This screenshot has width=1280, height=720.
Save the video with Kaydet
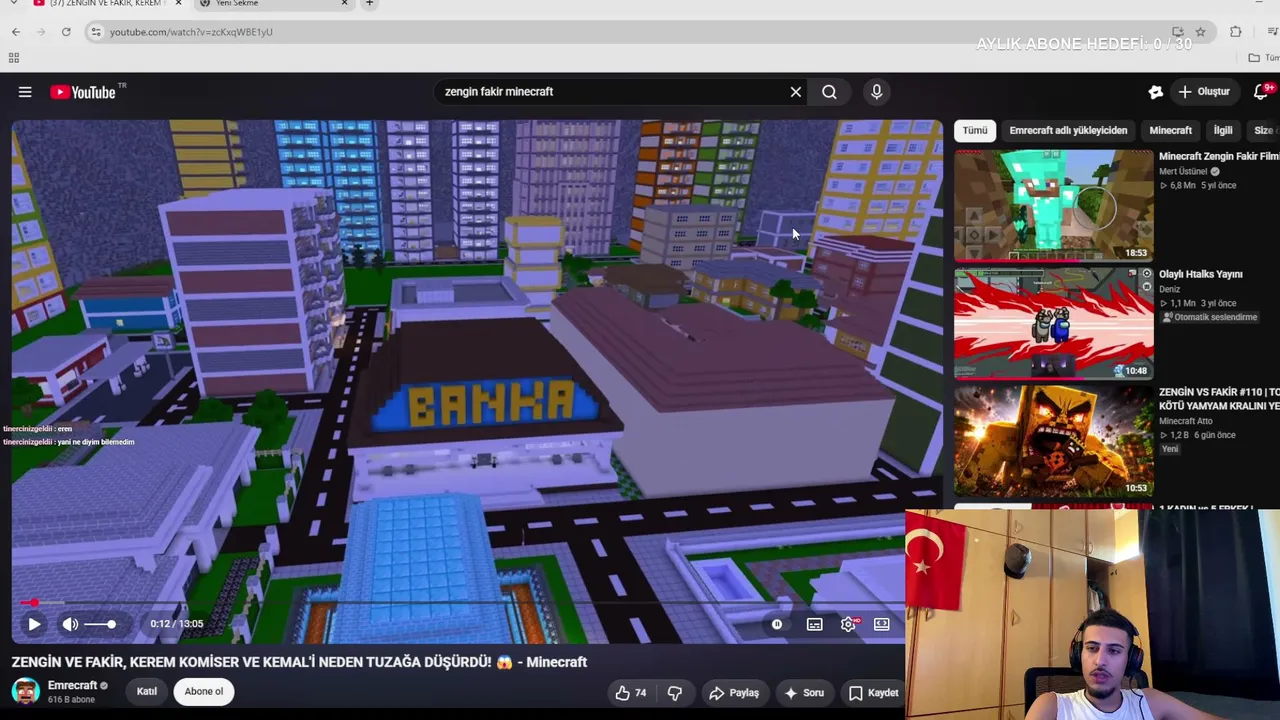pos(873,692)
